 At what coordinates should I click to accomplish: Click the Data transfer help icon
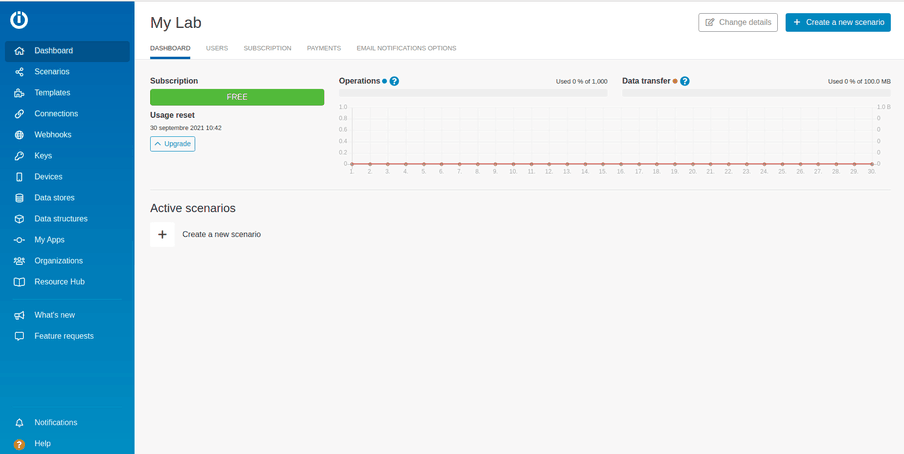pyautogui.click(x=685, y=81)
